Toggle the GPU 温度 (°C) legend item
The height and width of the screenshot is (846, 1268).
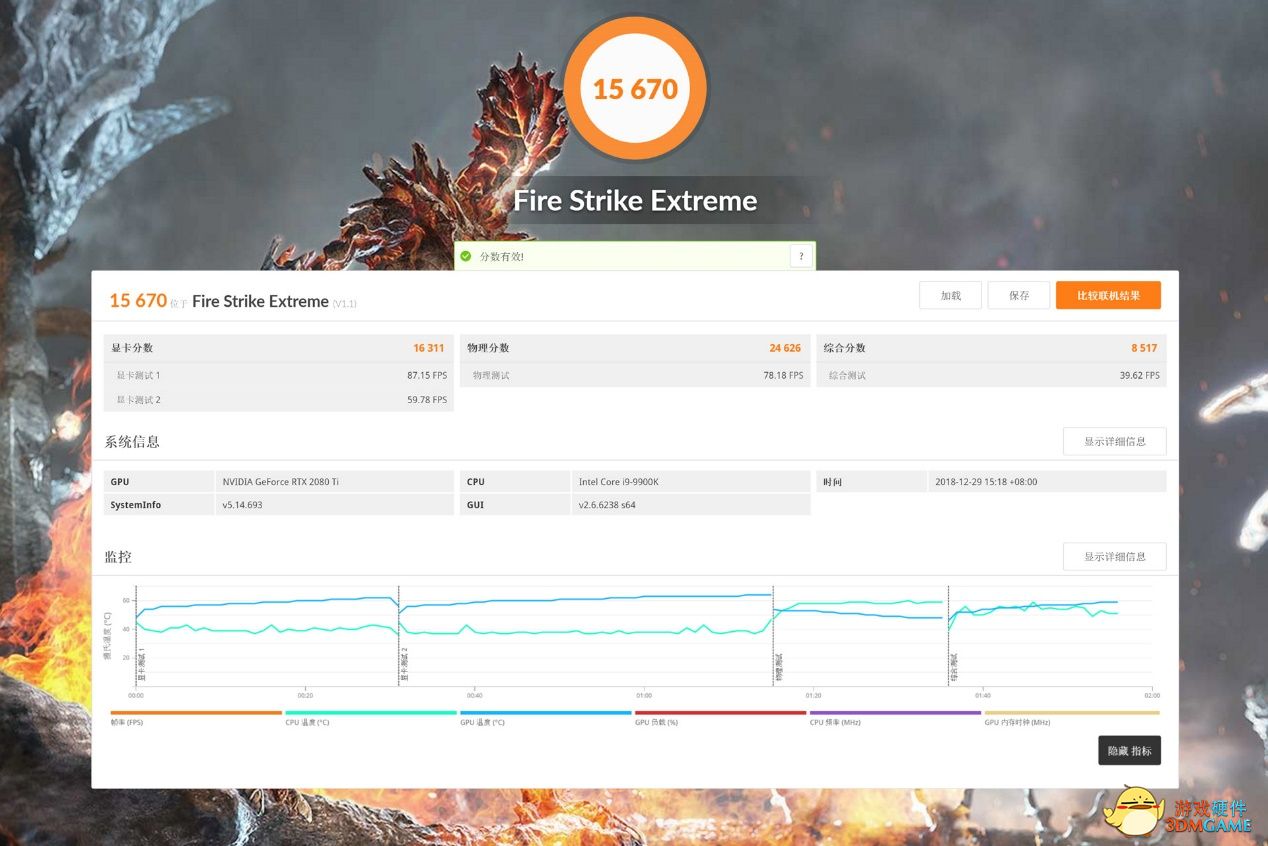(546, 717)
